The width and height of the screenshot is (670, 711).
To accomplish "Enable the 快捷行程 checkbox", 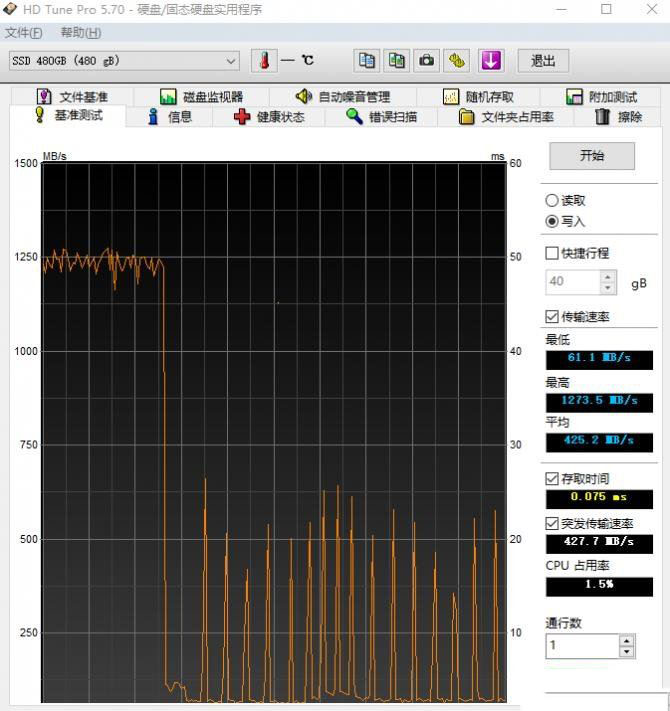I will pos(552,253).
